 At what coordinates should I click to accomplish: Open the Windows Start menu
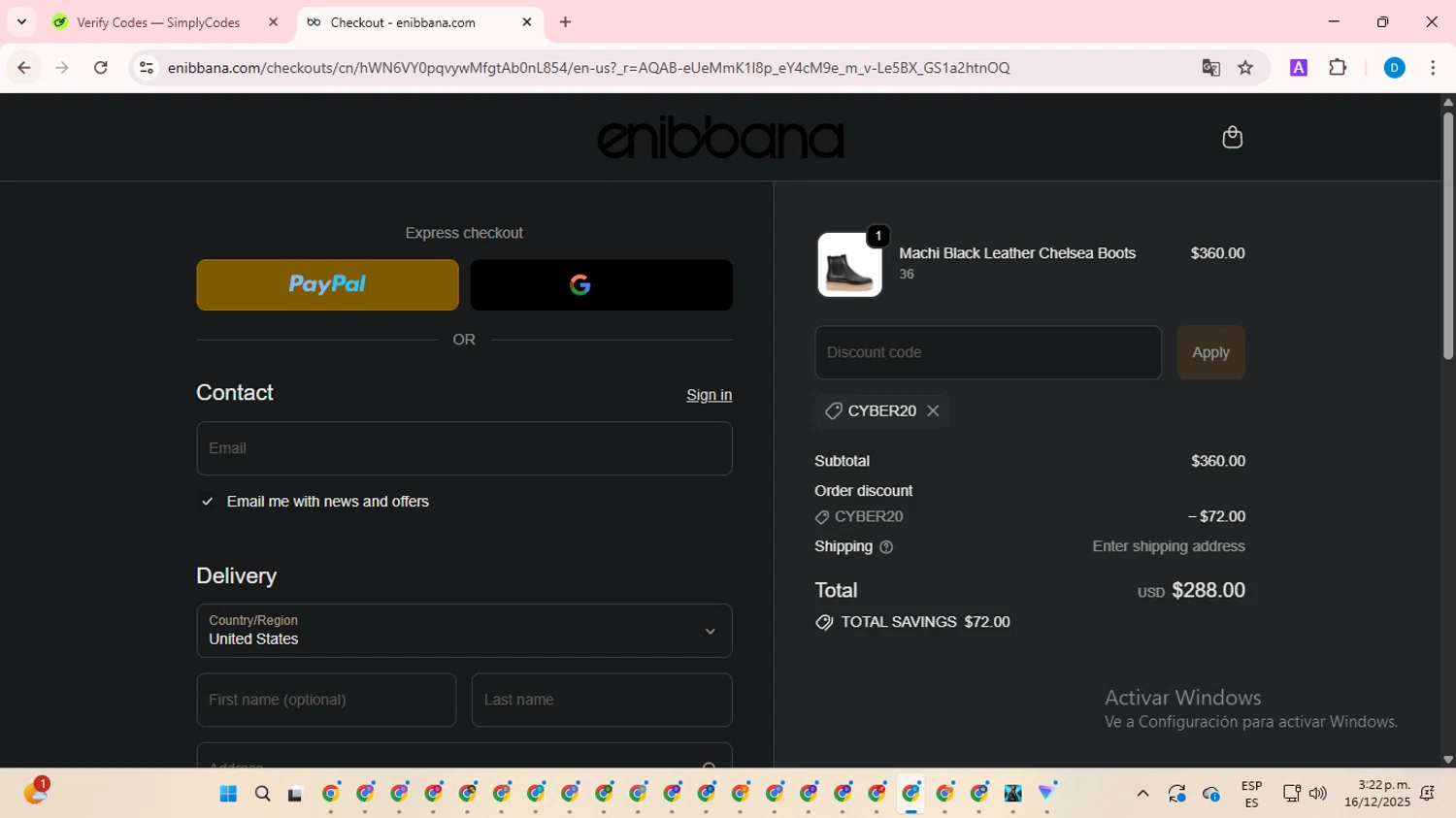[228, 794]
